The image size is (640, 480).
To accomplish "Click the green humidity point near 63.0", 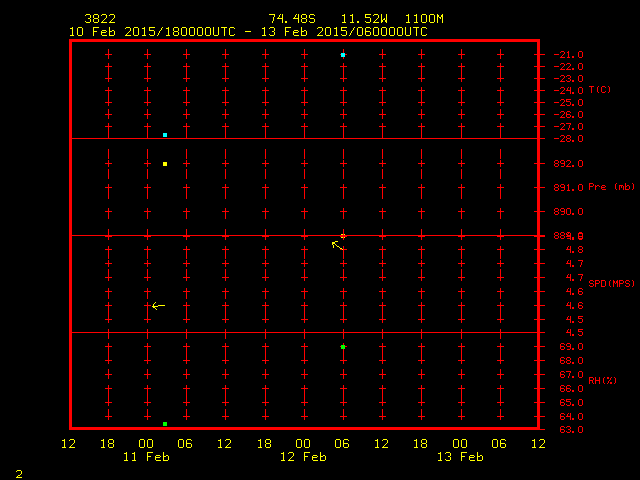I will [165, 424].
